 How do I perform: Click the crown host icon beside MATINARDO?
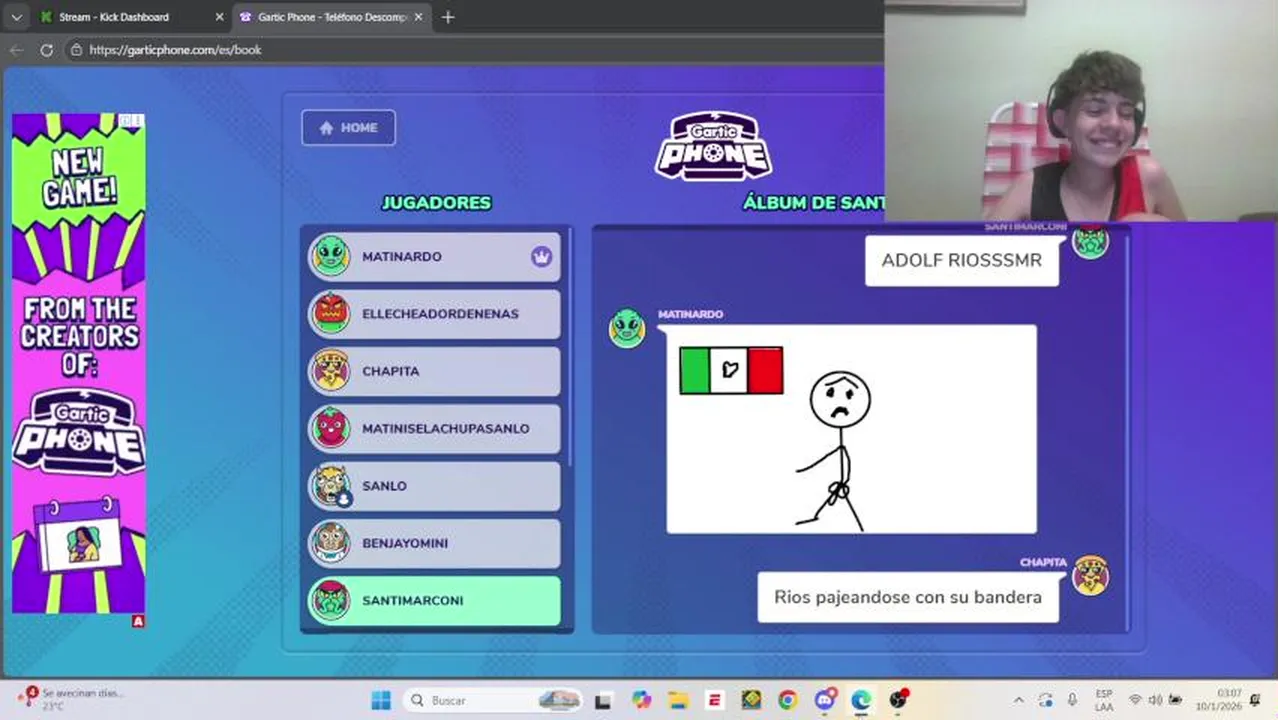point(541,257)
